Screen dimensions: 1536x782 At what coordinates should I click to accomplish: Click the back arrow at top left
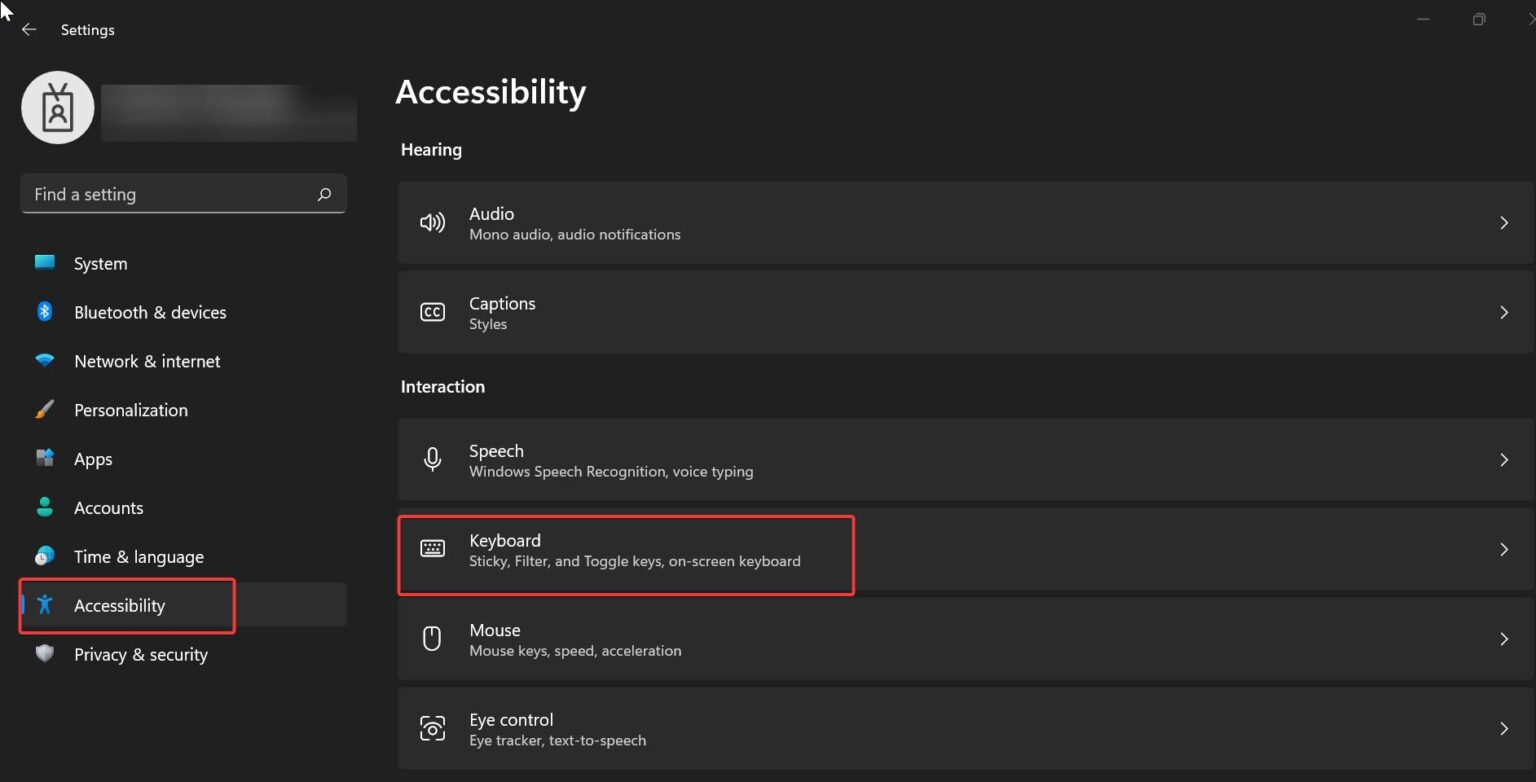(28, 29)
